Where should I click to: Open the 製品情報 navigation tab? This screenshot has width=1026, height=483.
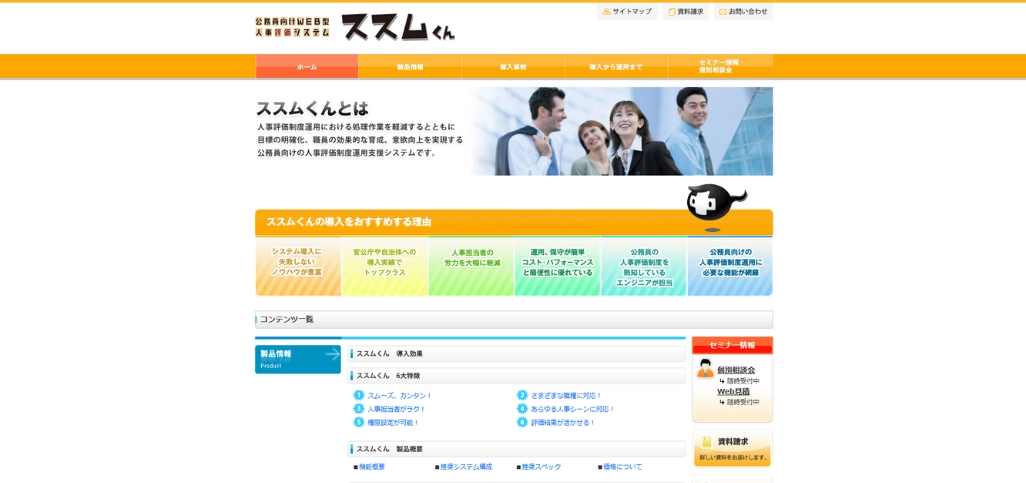pyautogui.click(x=410, y=67)
